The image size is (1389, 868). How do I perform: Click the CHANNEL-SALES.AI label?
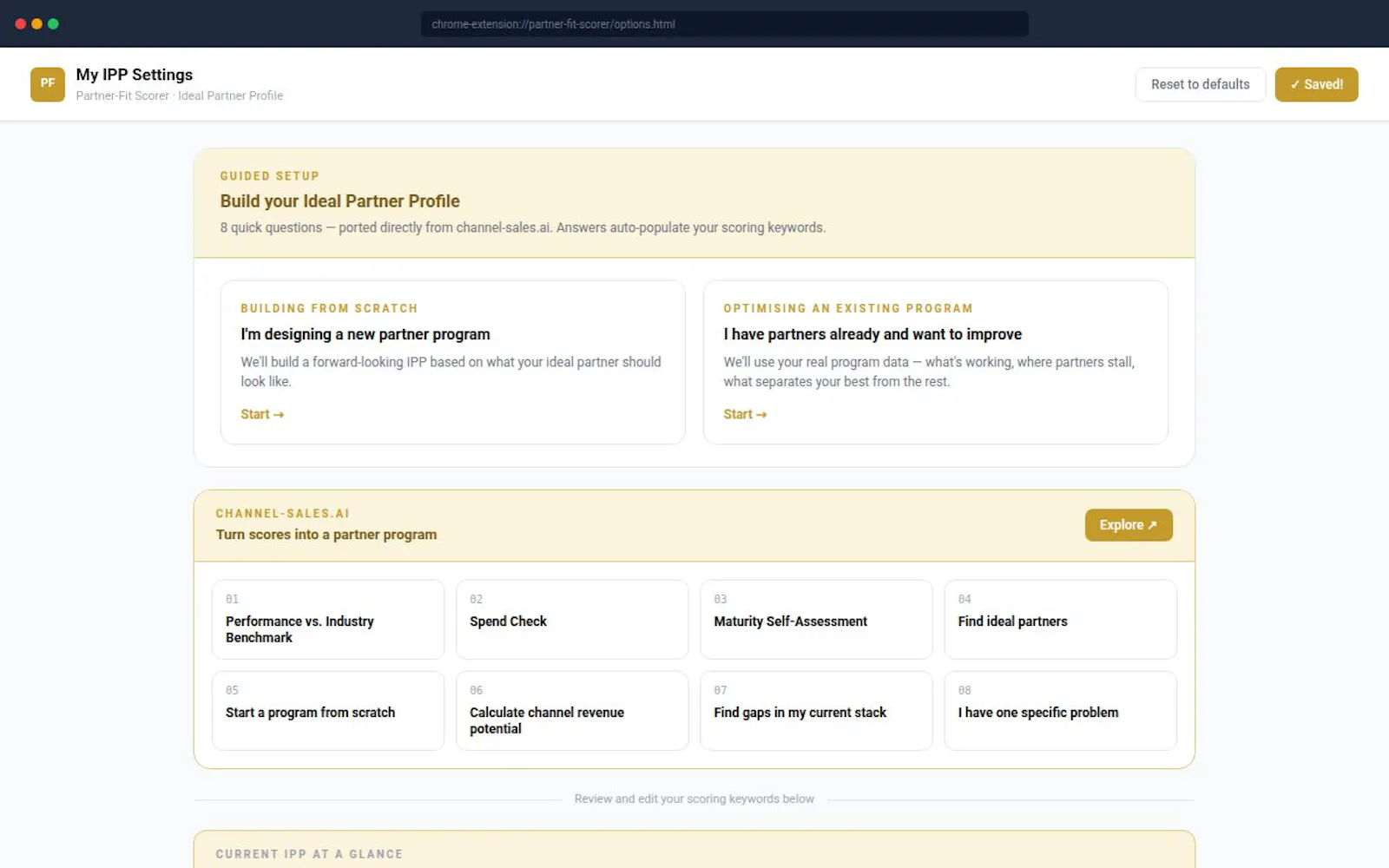click(x=282, y=514)
